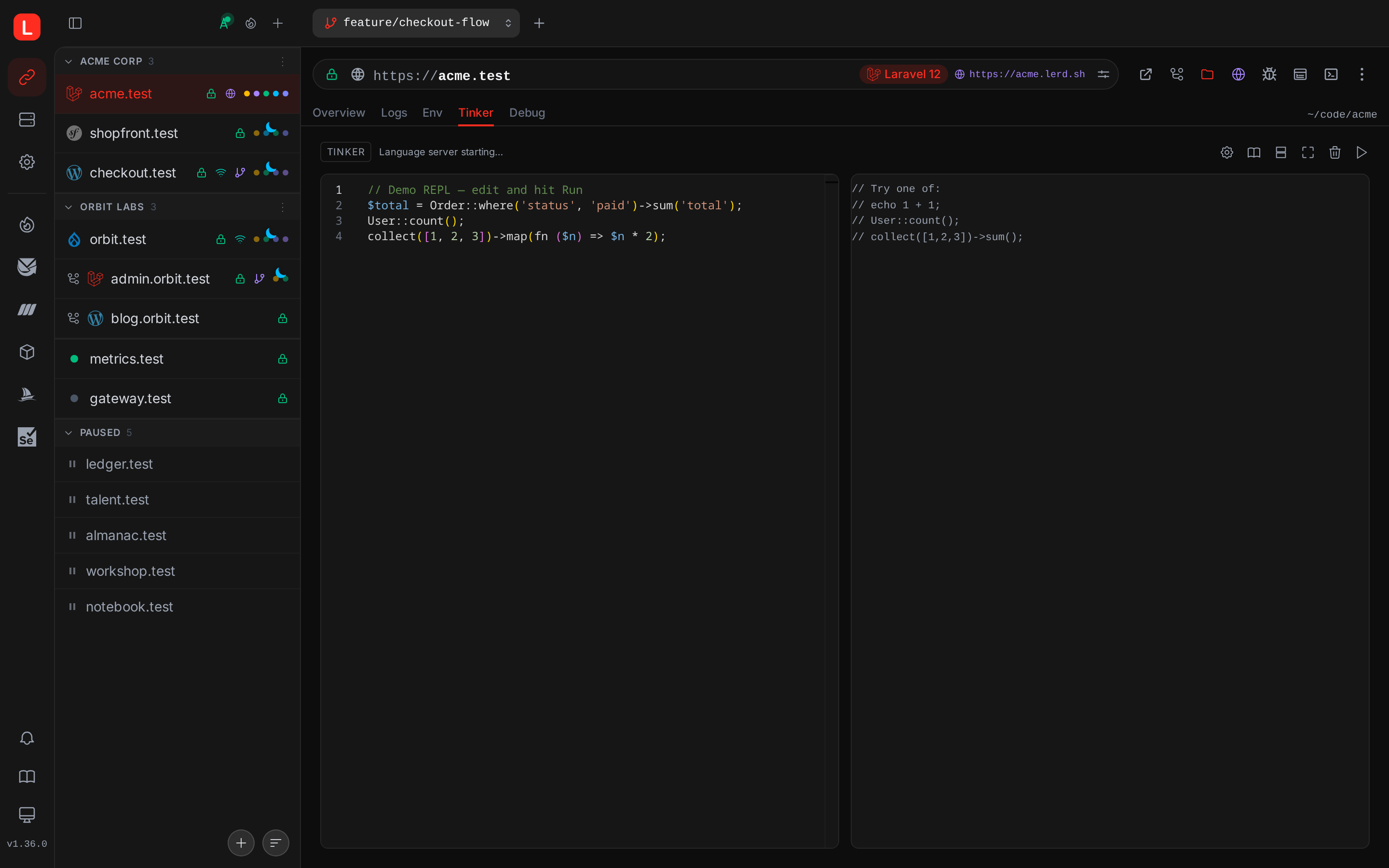Open notifications bell in left rail
This screenshot has height=868, width=1389.
[x=27, y=738]
